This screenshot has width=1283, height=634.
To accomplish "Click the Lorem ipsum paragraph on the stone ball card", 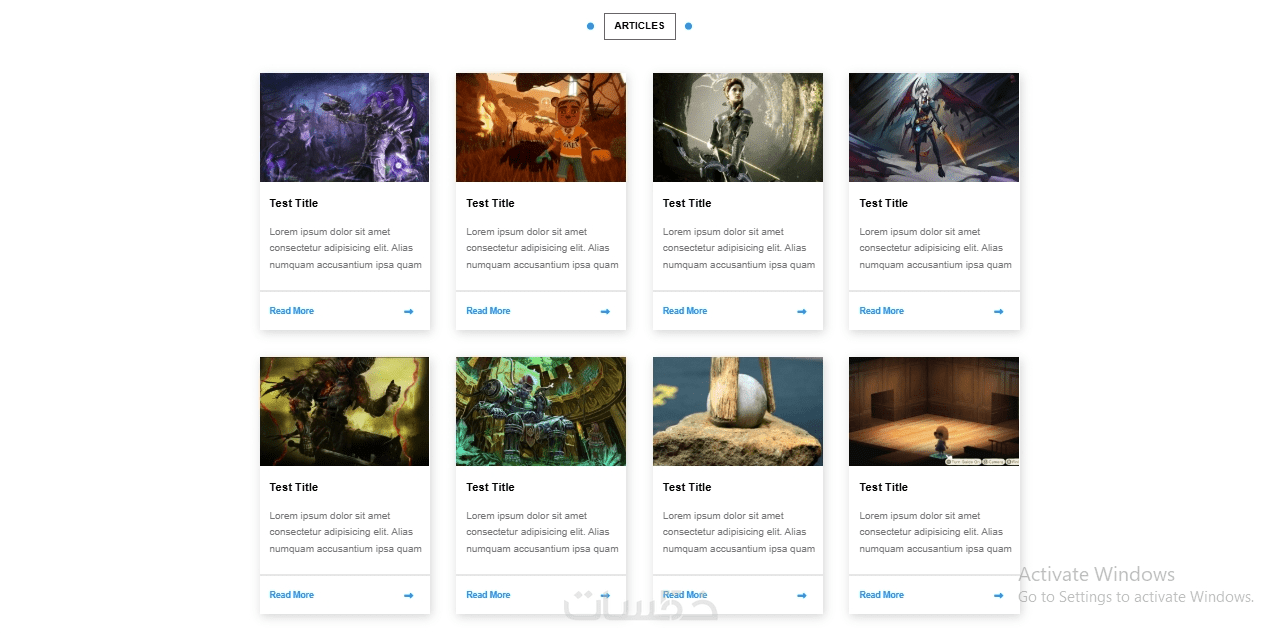I will tap(739, 532).
